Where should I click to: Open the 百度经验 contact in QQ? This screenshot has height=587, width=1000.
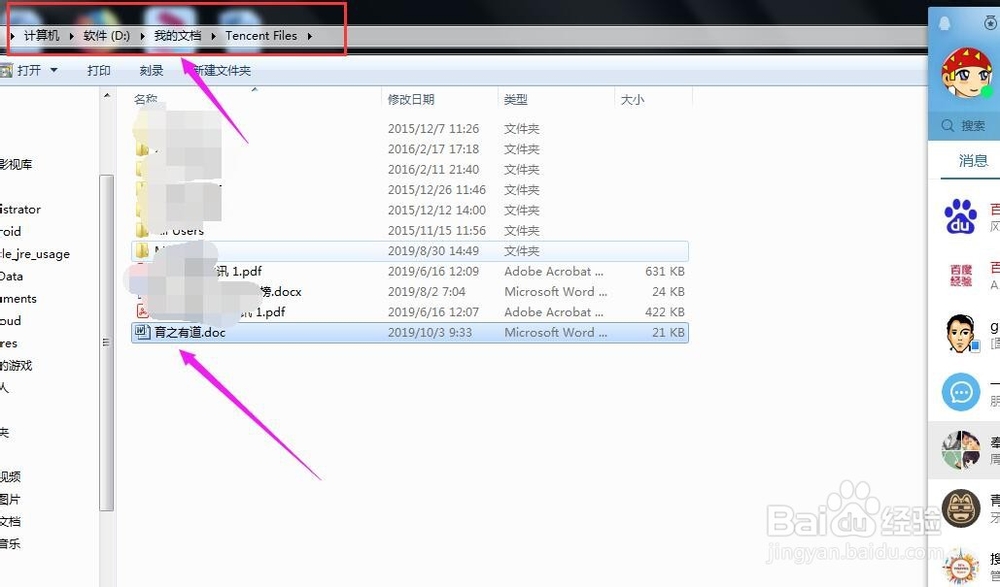(960, 275)
